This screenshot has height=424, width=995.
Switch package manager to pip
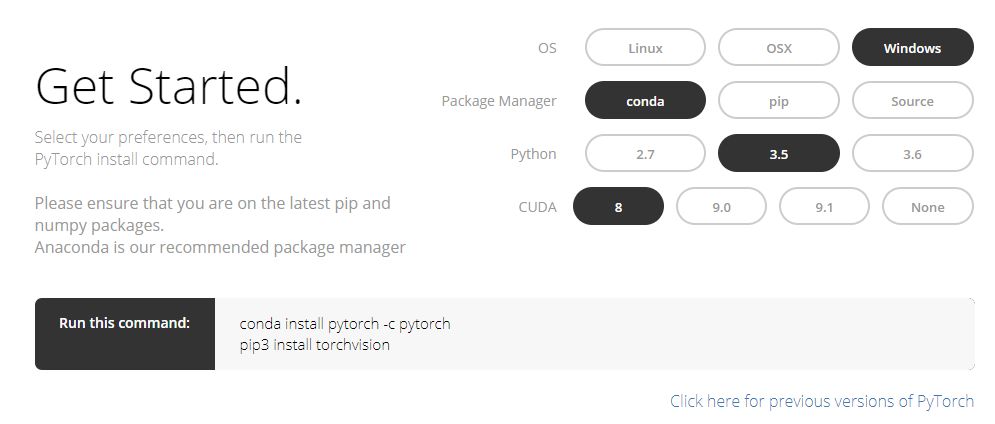779,101
